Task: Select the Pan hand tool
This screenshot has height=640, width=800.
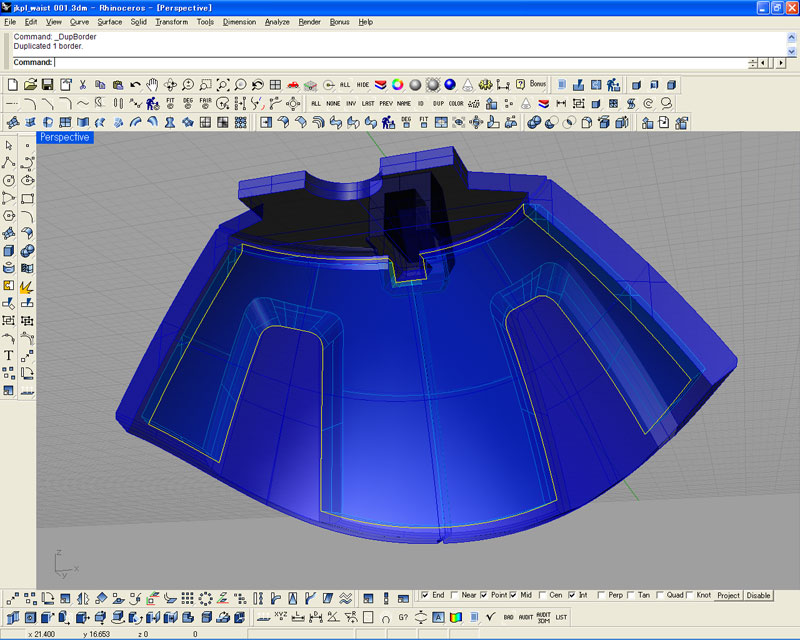Action: coord(152,85)
